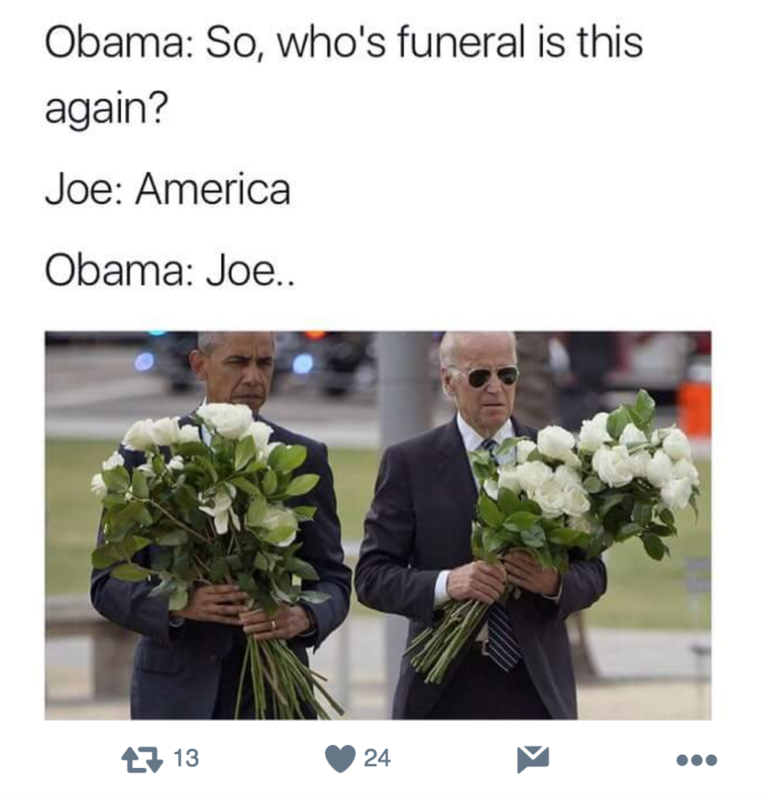Tap the gray pole between the two men
The image size is (768, 800).
point(403,388)
